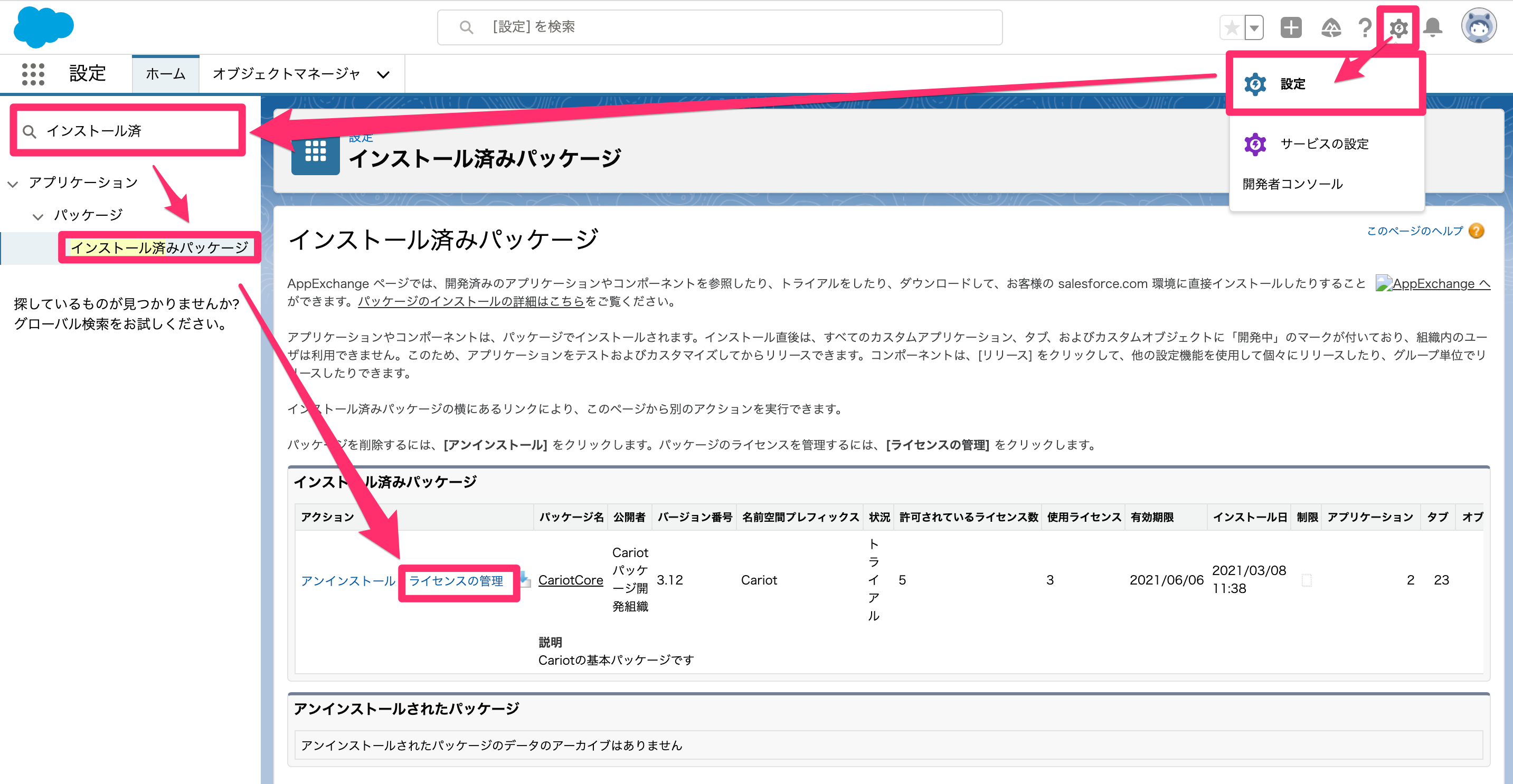Open the Trailhead guidance icon
1513x784 pixels.
click(1331, 27)
